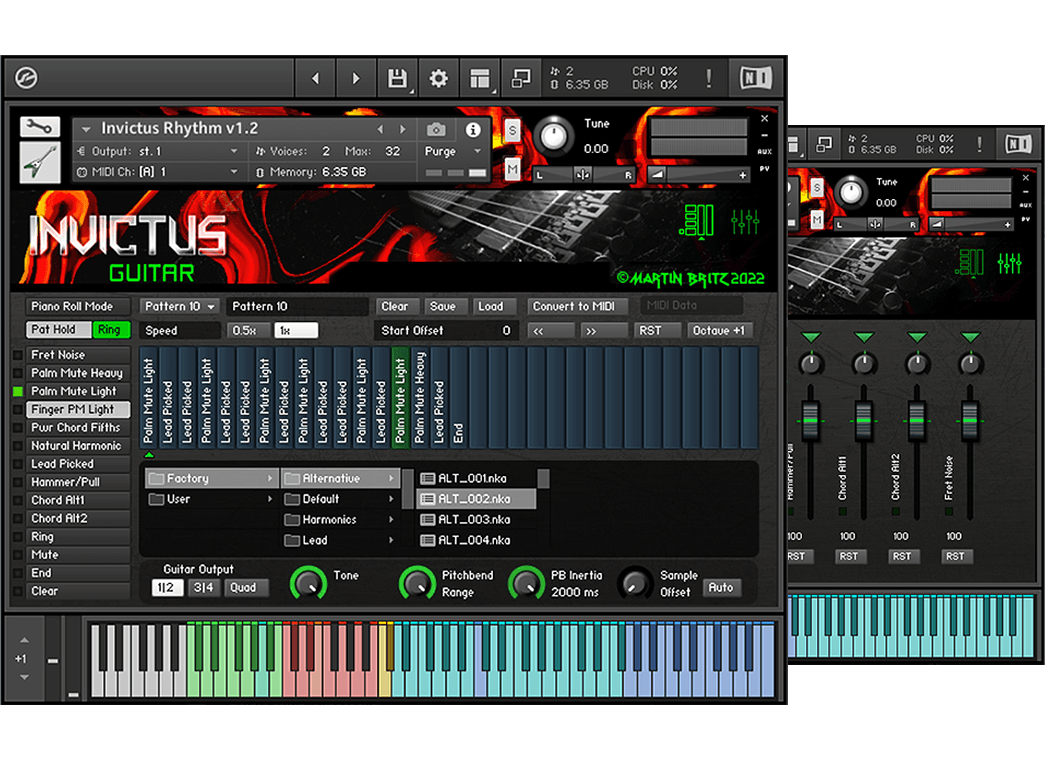Click the wrench edit instrument icon
Viewport: 1045px width, 759px height.
[x=39, y=126]
